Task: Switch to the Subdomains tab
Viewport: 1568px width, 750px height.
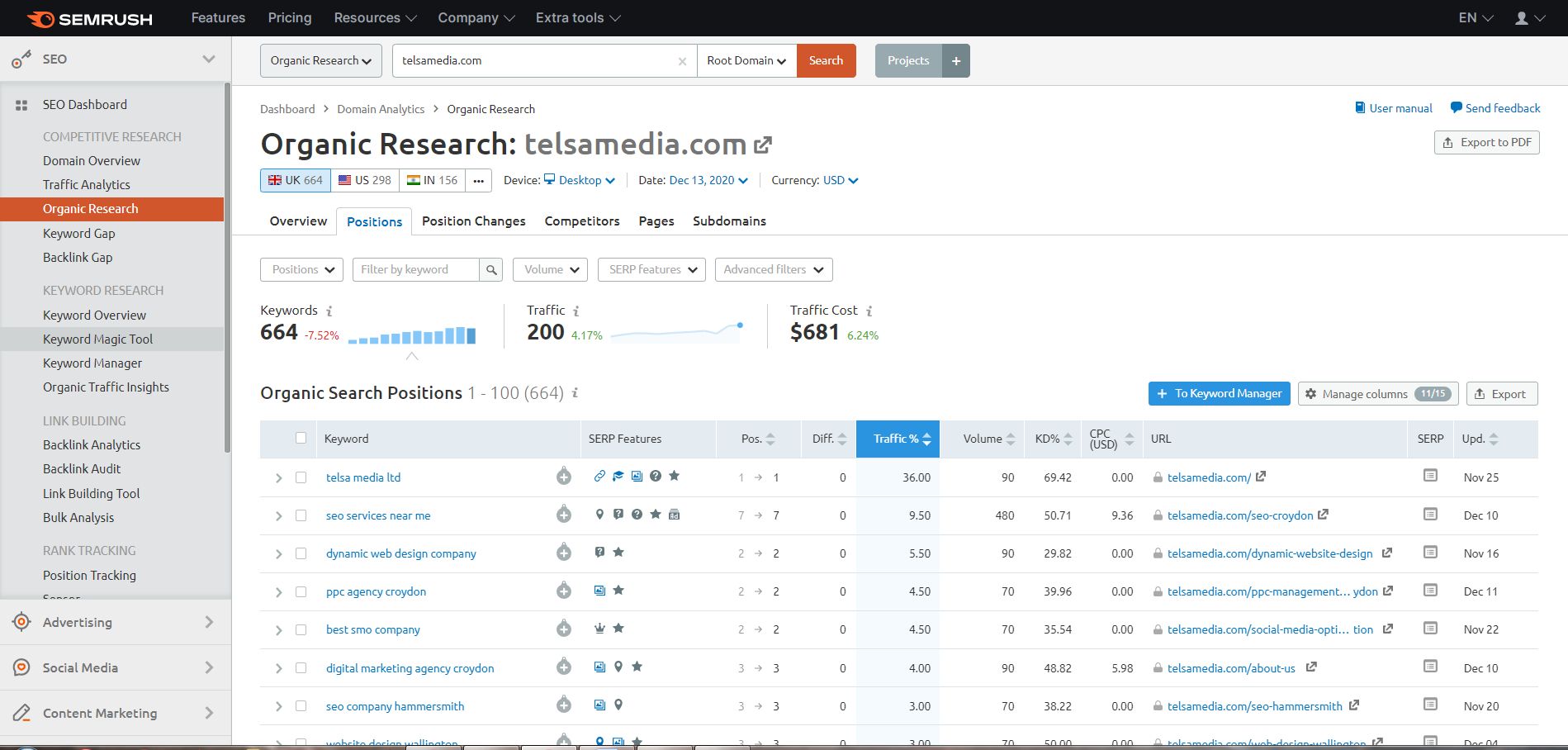Action: pos(729,221)
